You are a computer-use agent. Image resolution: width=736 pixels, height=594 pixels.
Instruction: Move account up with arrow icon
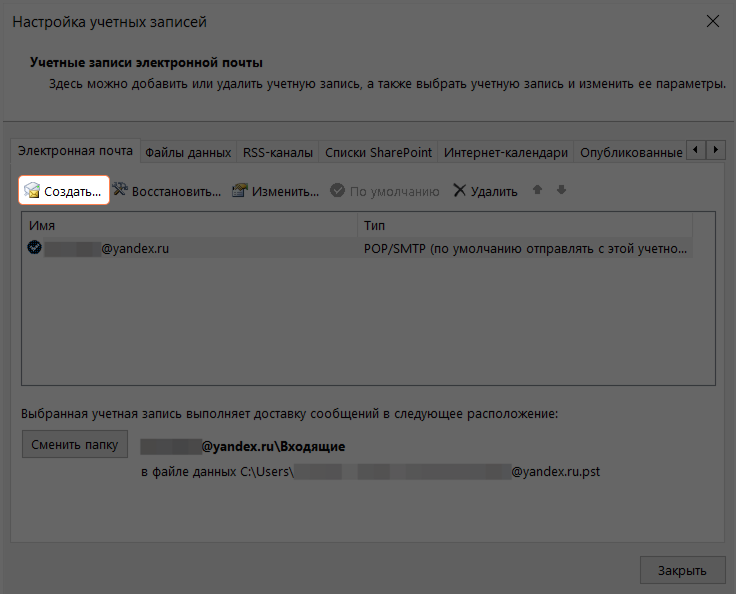click(x=537, y=190)
